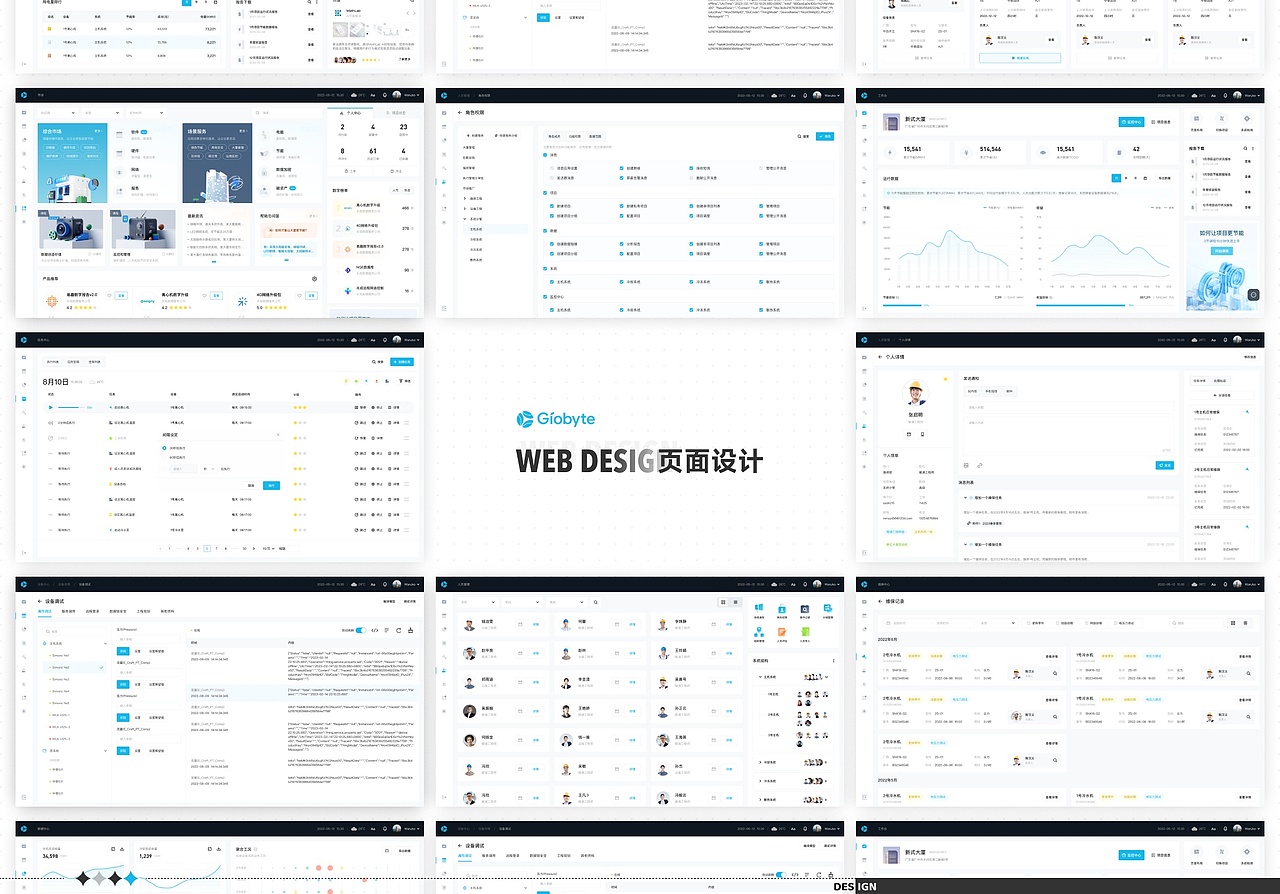Click the logo in the 8月10日 screen header
Image resolution: width=1280 pixels, height=894 pixels.
point(24,340)
